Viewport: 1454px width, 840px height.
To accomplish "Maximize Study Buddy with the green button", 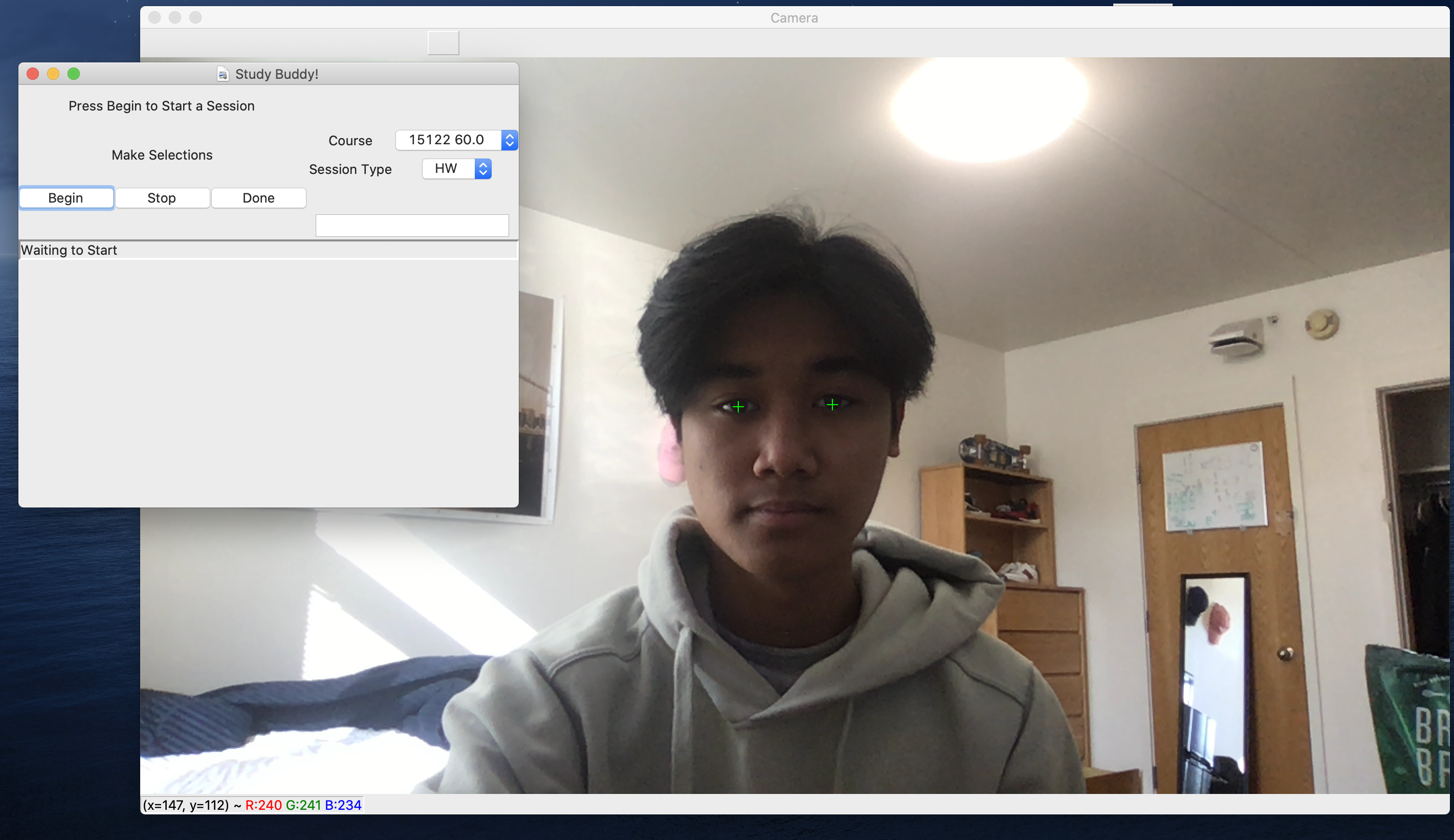I will [x=74, y=74].
